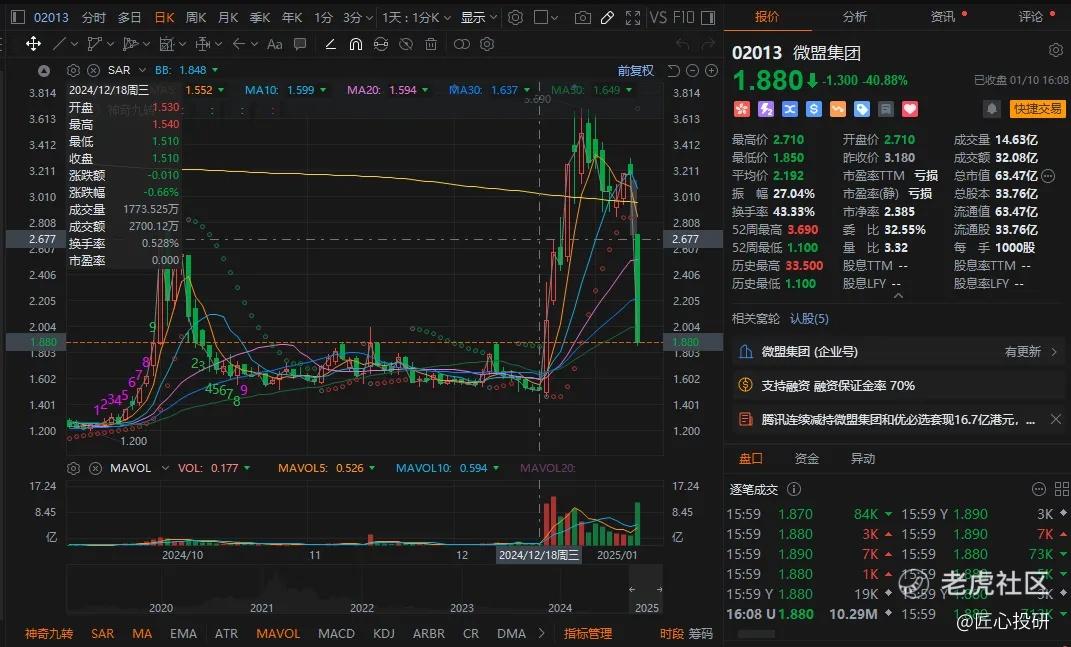Open drawing tool settings gear
The image size is (1071, 647).
(x=487, y=44)
